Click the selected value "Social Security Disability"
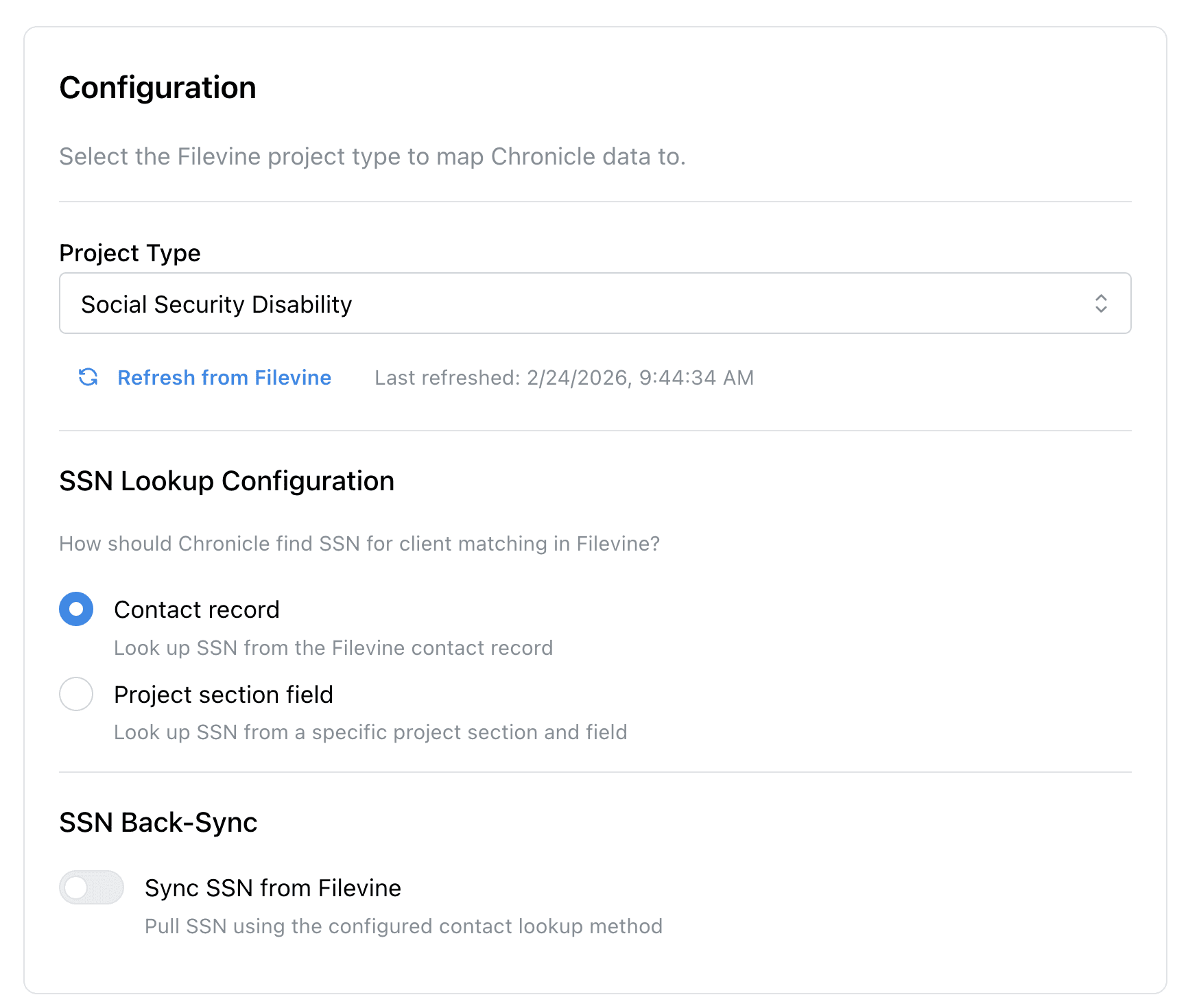 click(216, 304)
